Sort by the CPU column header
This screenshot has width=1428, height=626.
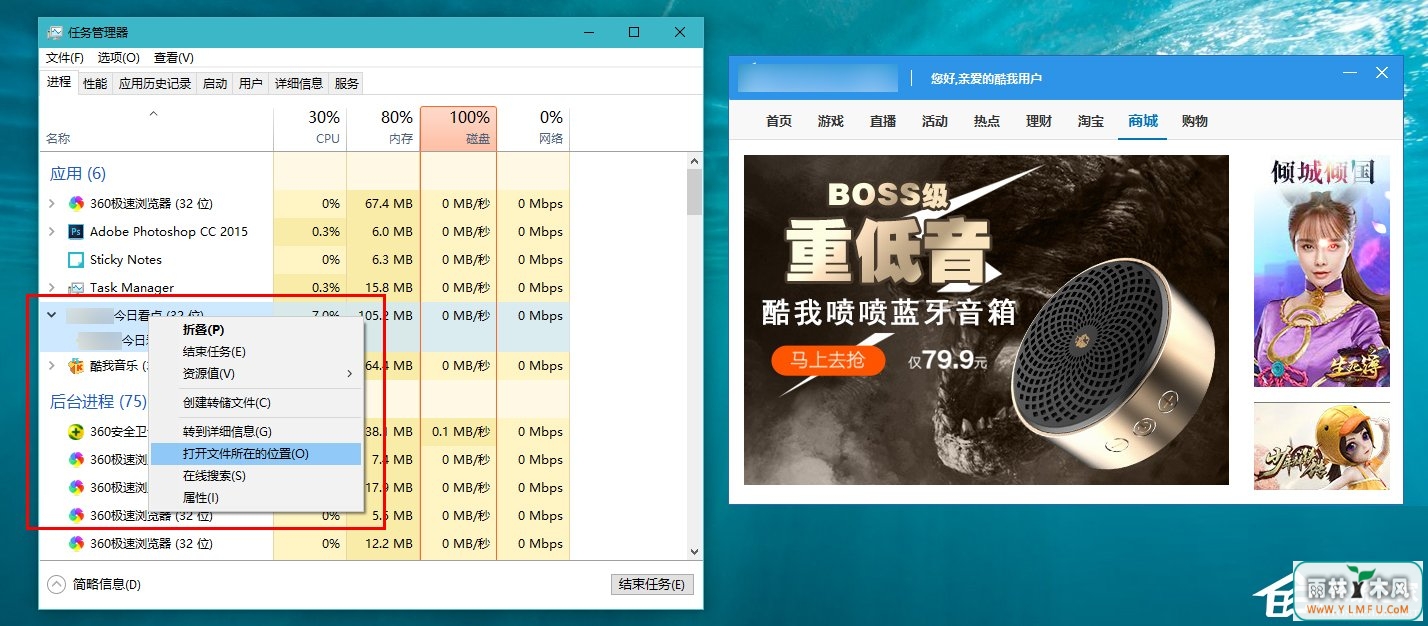[x=310, y=128]
